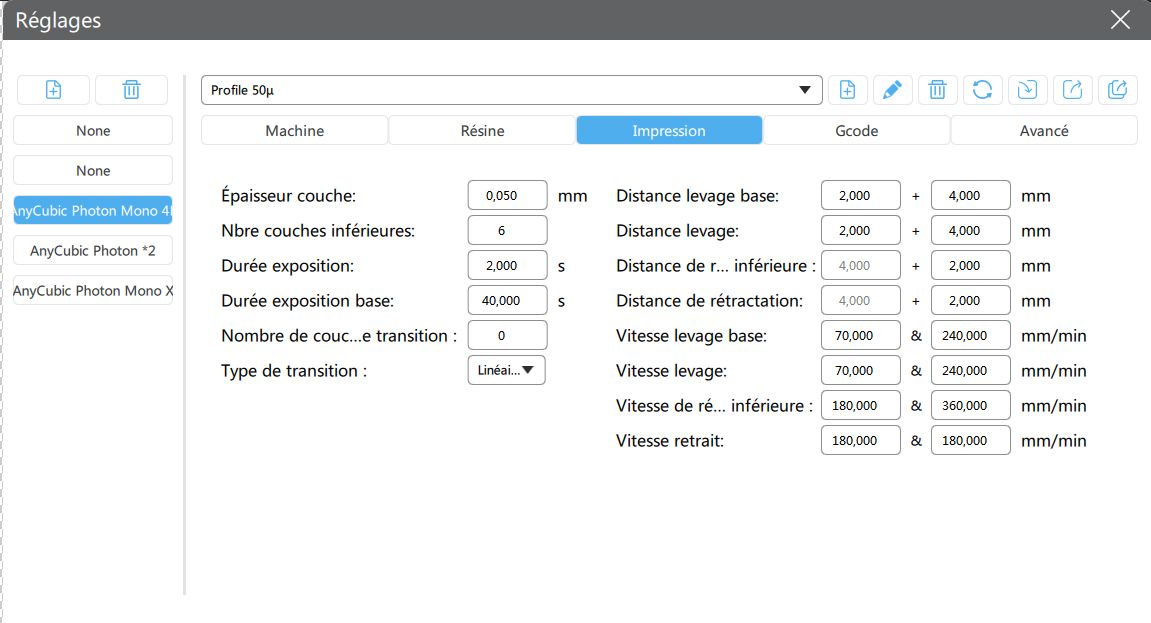Choose AnyCubic Photon *2 printer
This screenshot has width=1151, height=623.
point(93,250)
